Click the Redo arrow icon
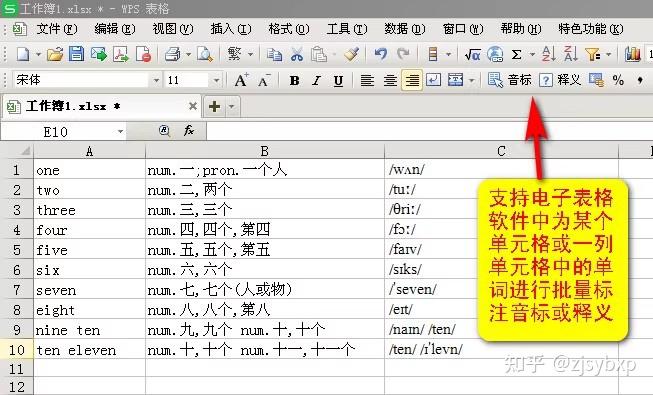 (403, 54)
